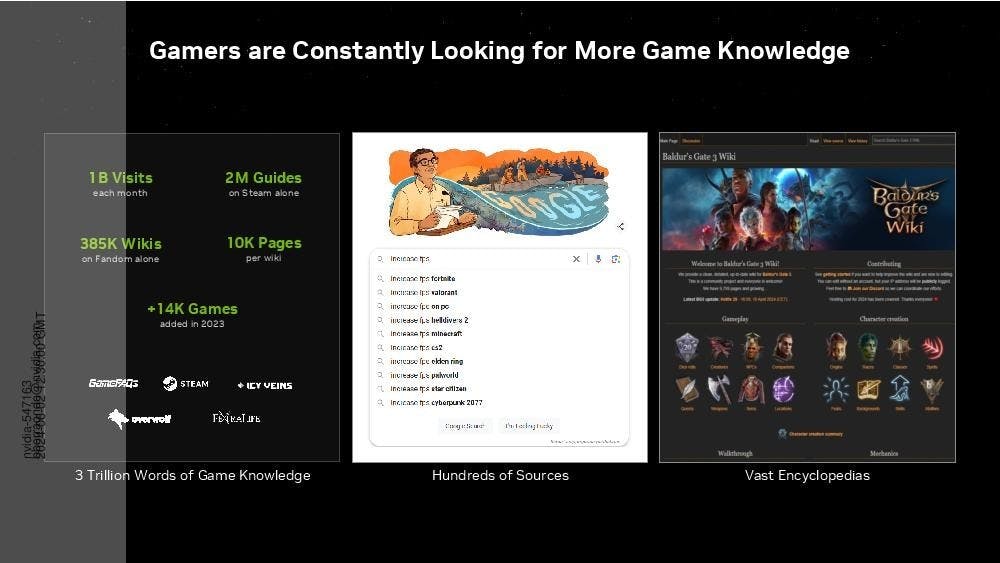Click the Fextralife logo
The width and height of the screenshot is (1000, 563).
[x=236, y=418]
